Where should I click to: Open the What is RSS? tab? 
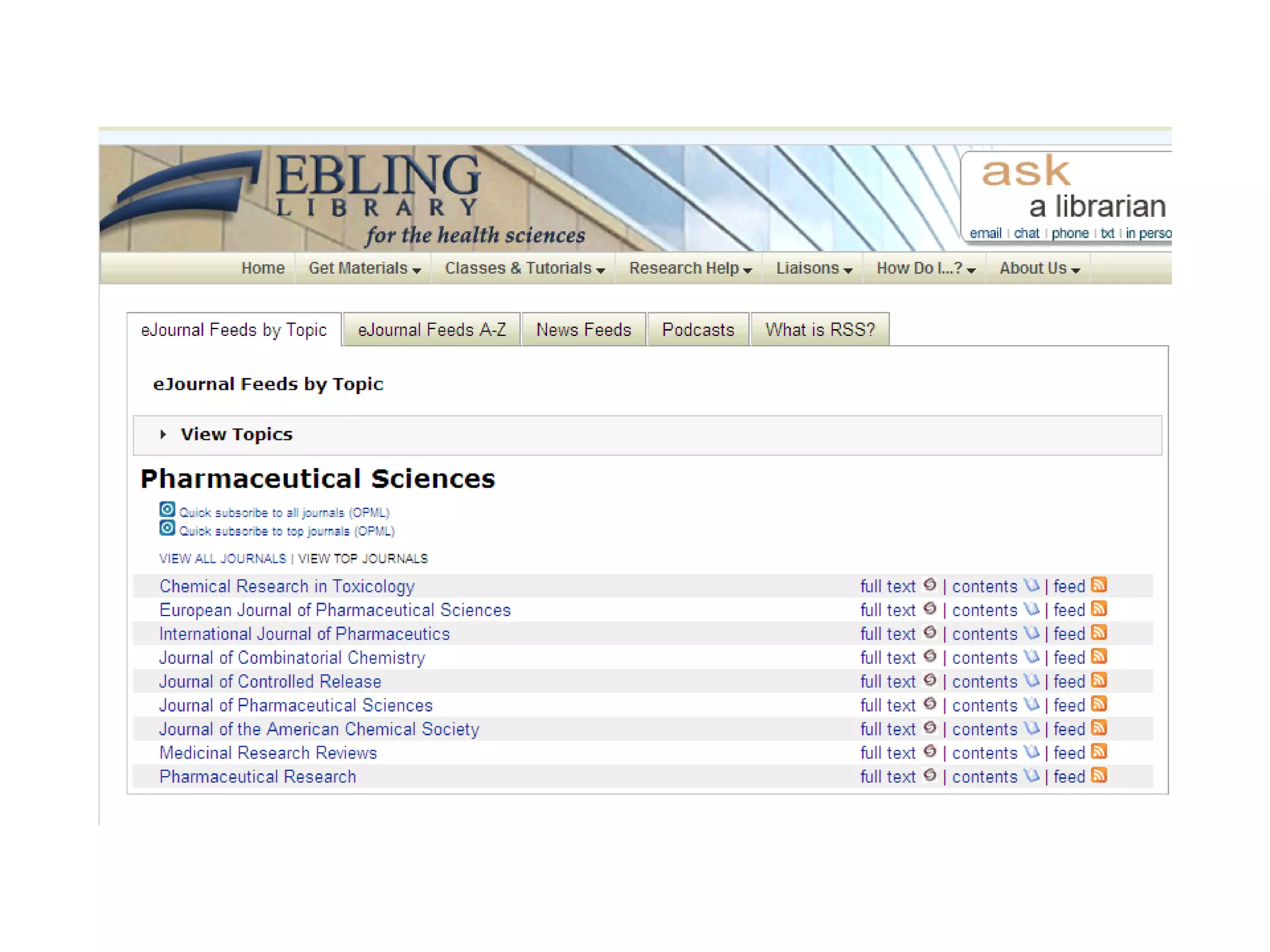tap(819, 330)
